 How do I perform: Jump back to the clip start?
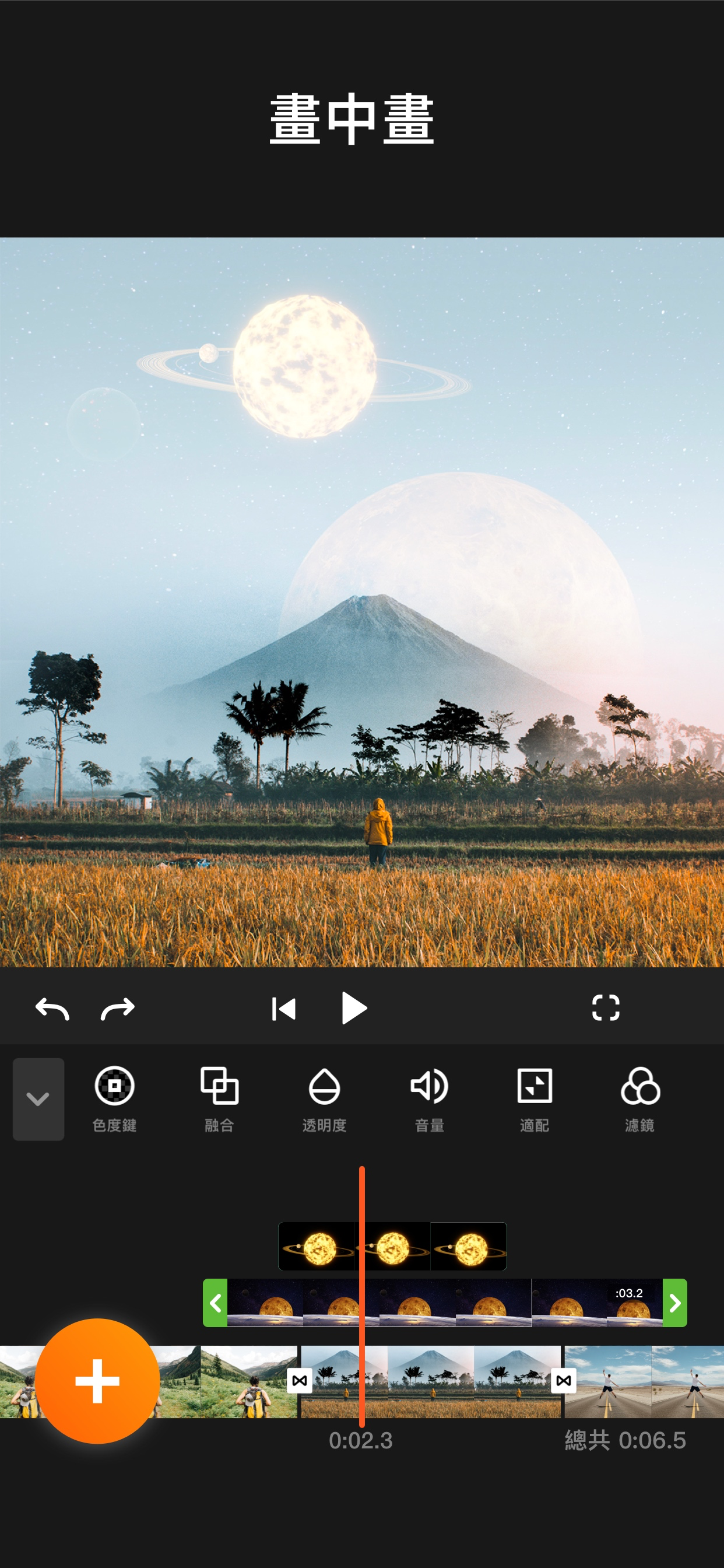[x=283, y=1009]
